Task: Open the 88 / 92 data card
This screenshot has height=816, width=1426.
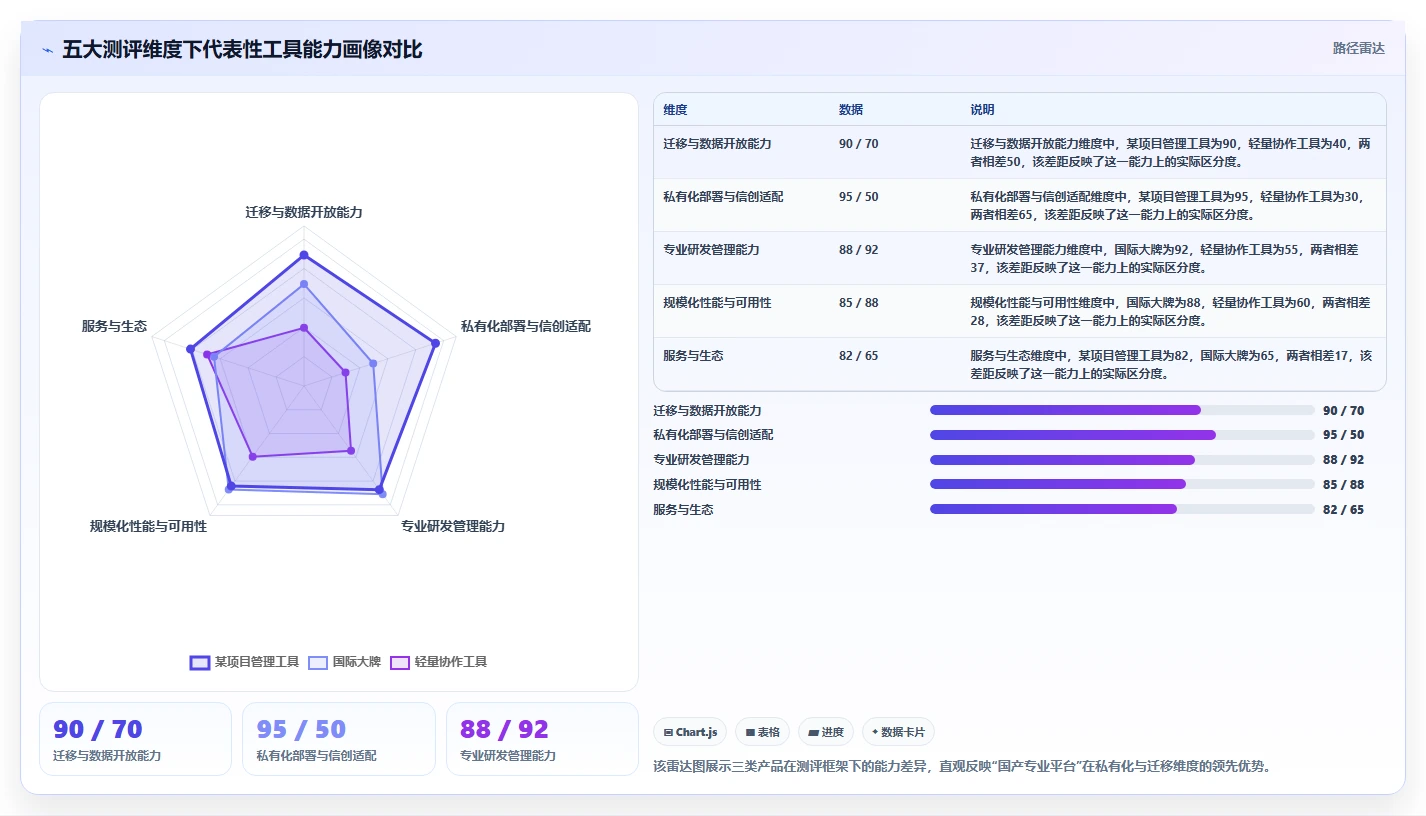Action: (x=542, y=739)
